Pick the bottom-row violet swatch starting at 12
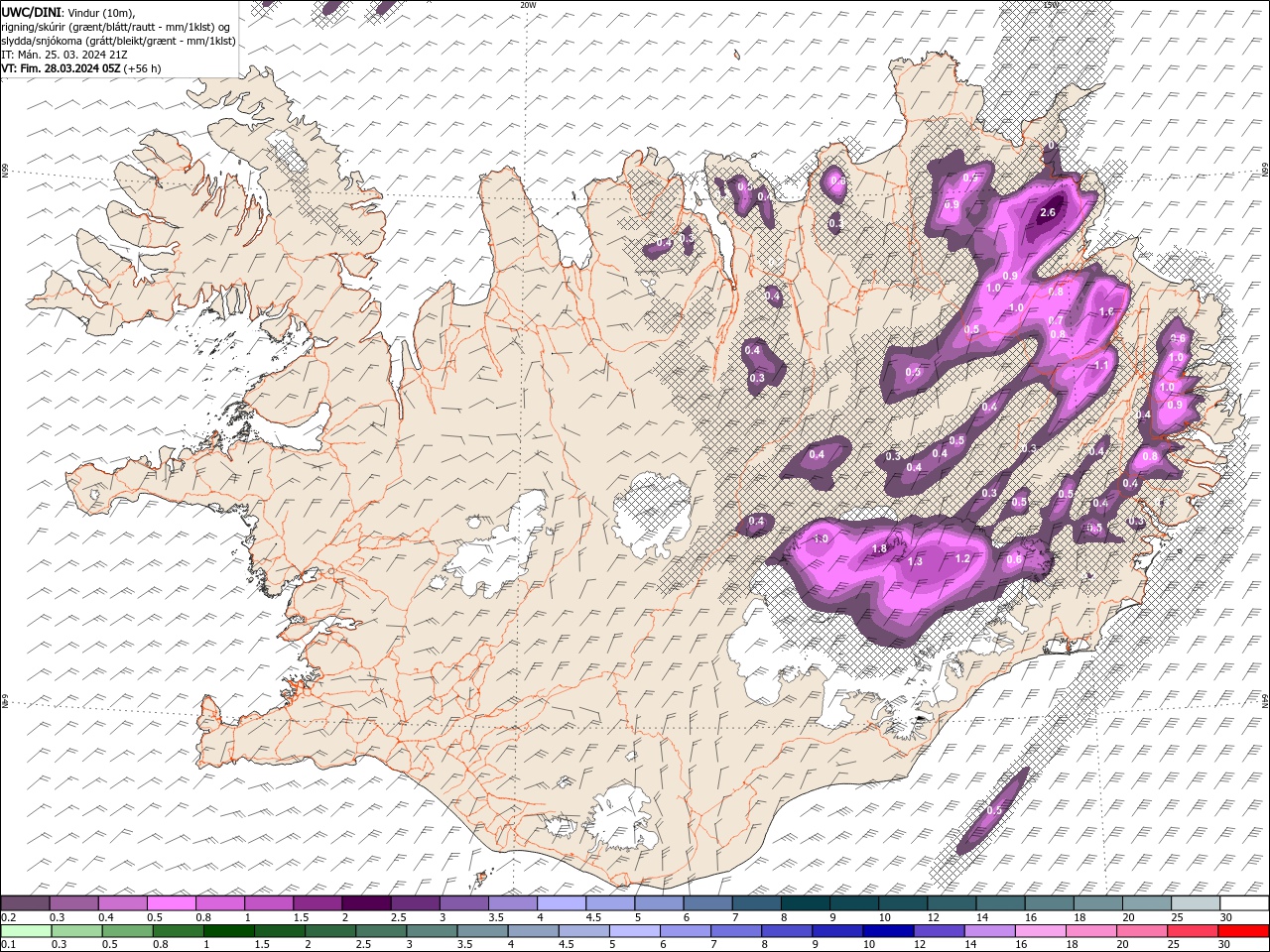 click(x=939, y=930)
